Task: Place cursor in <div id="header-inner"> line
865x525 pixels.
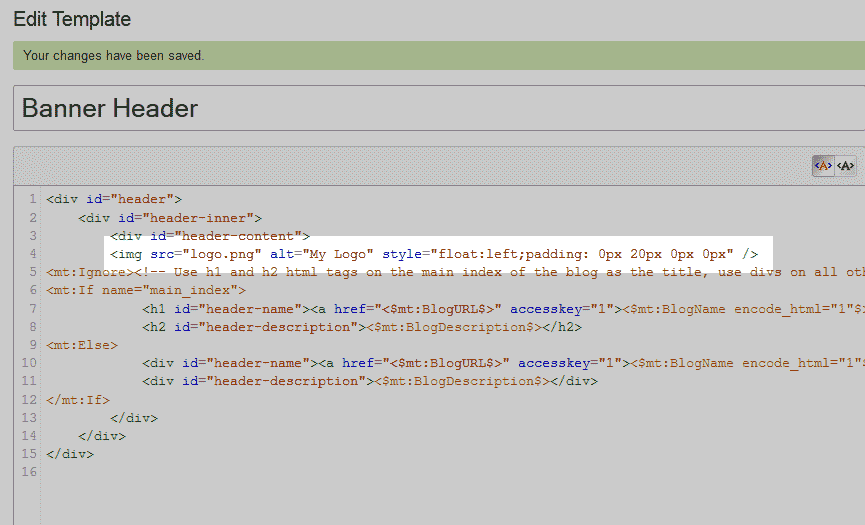Action: coord(170,218)
